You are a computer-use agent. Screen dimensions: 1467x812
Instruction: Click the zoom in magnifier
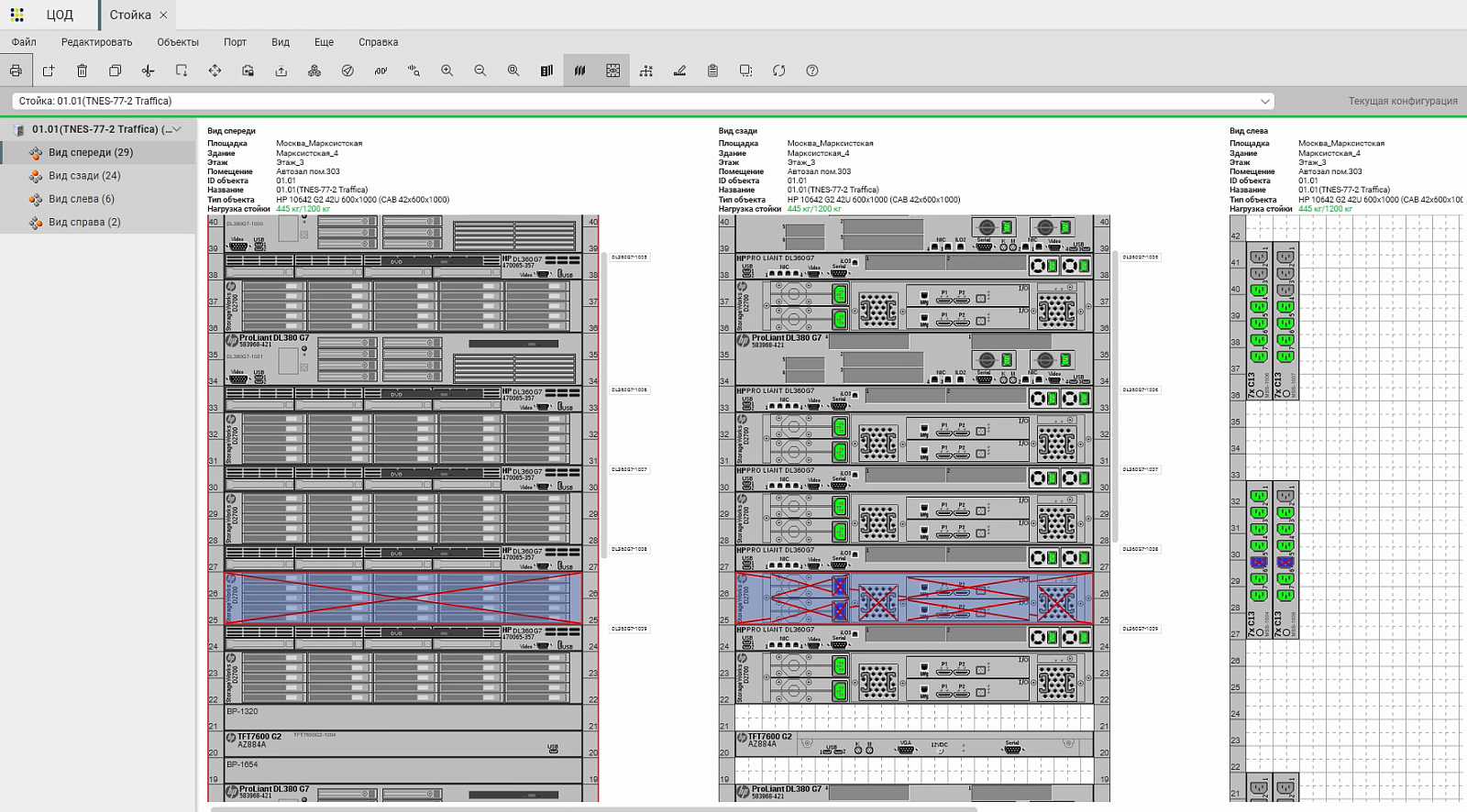pos(447,71)
